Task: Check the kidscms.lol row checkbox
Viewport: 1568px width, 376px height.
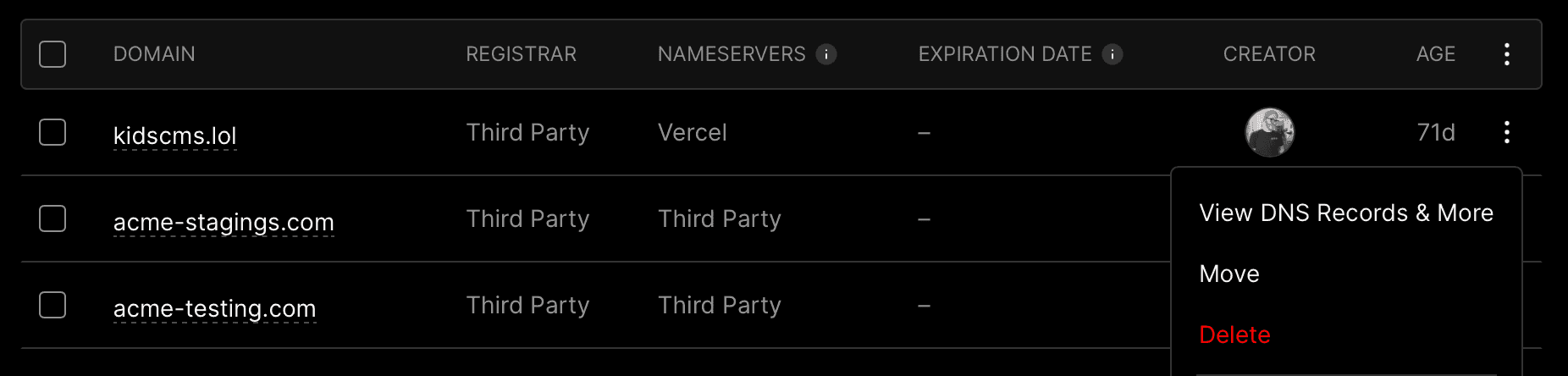Action: click(x=52, y=132)
